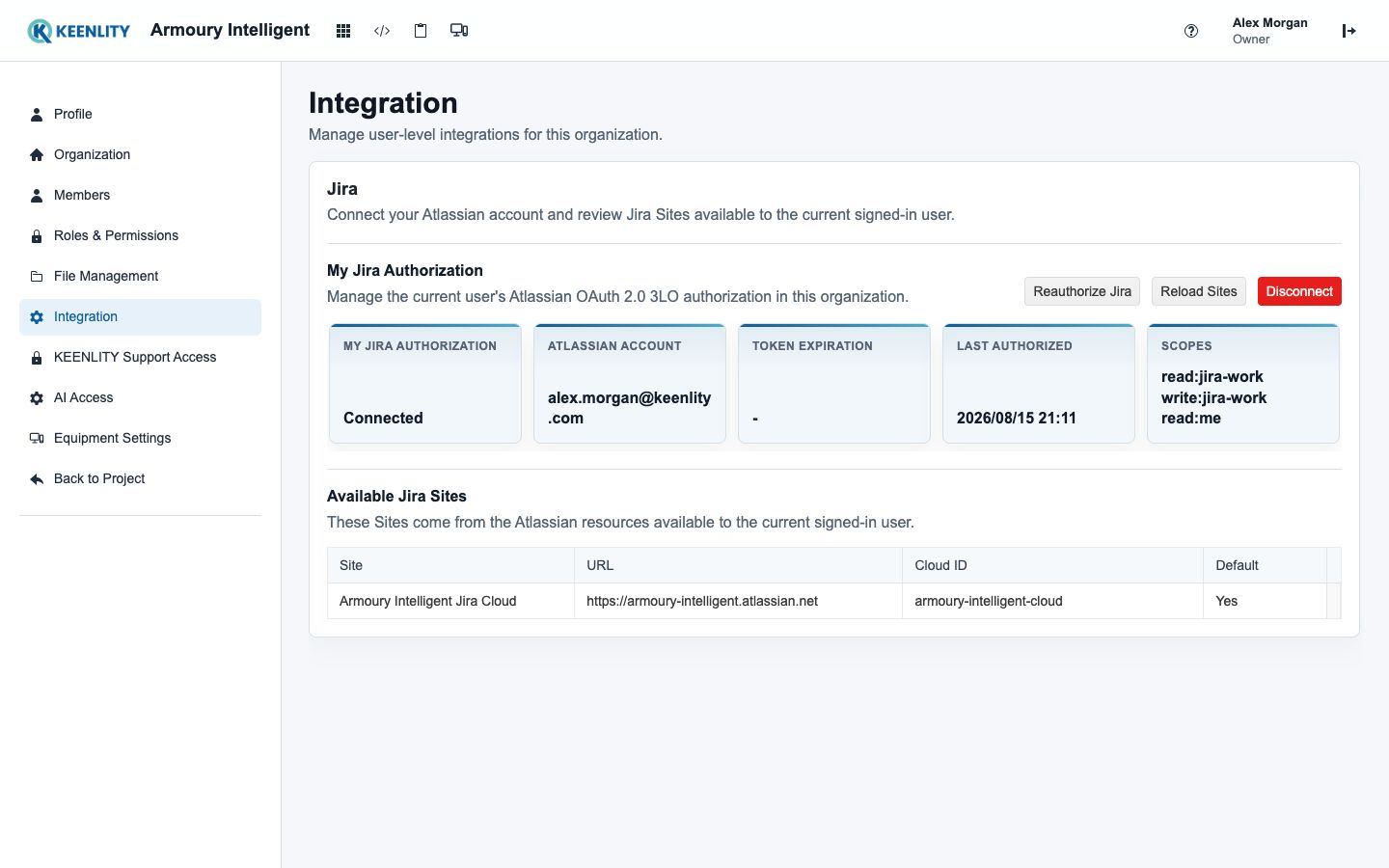Click the Back to Project arrow icon
Screen dimensions: 1389x868
37,478
